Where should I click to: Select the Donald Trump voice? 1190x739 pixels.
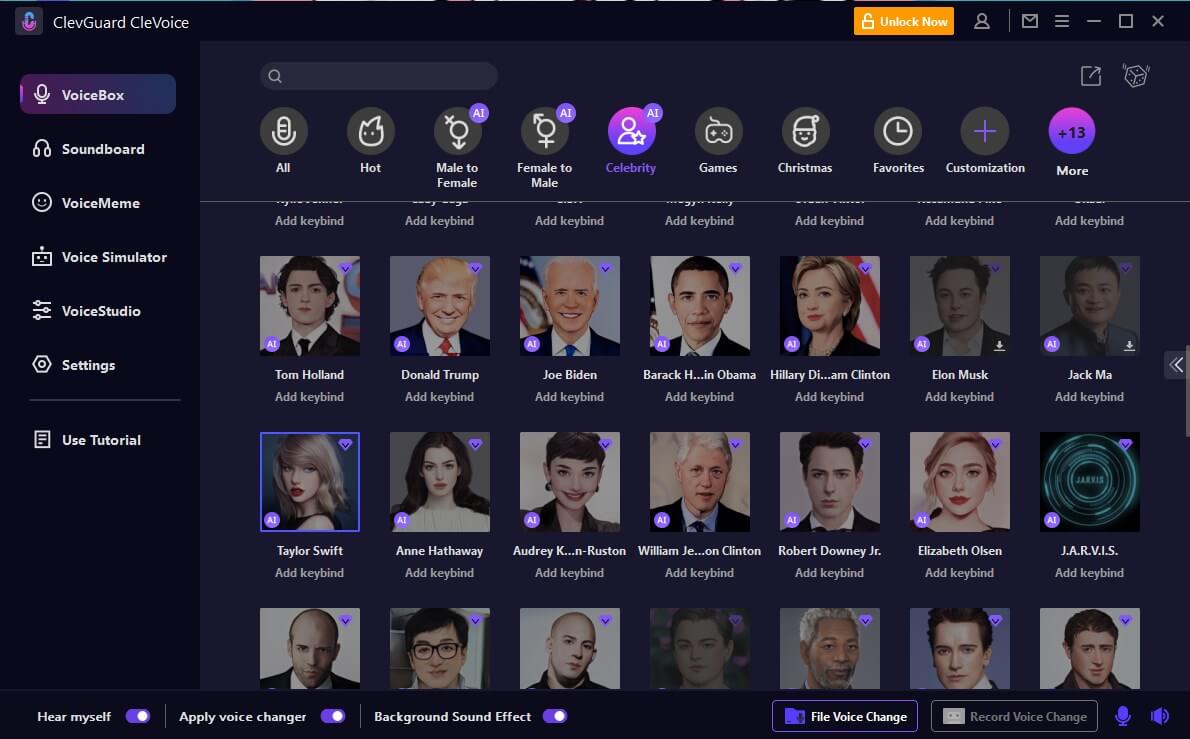pos(439,306)
